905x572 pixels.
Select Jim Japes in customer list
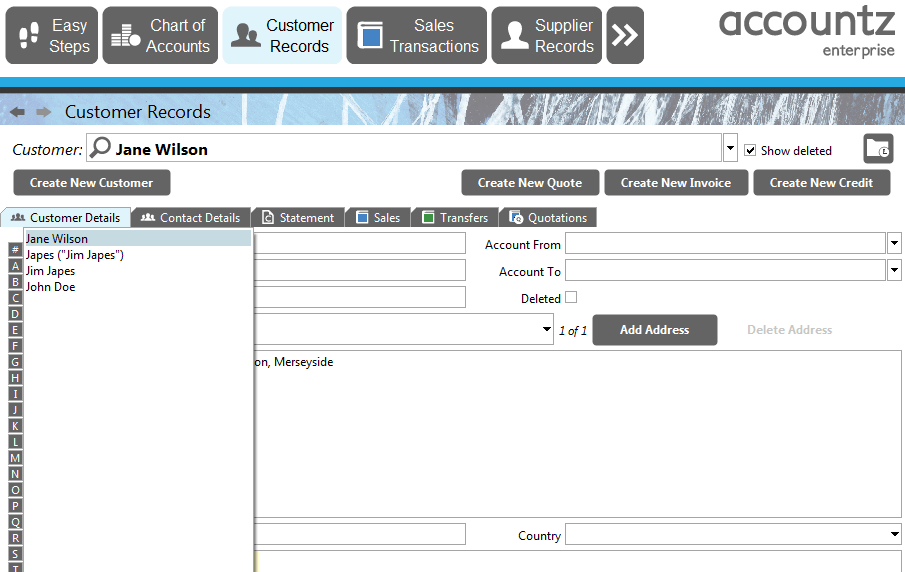point(138,271)
